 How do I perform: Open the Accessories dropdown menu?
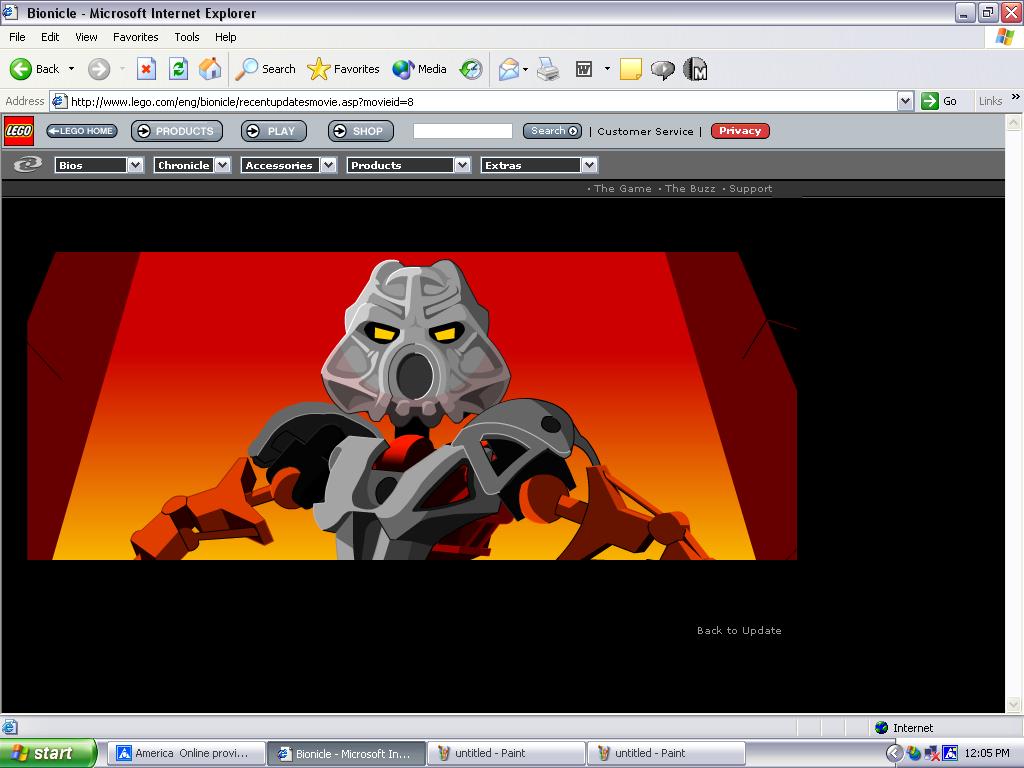coord(328,165)
